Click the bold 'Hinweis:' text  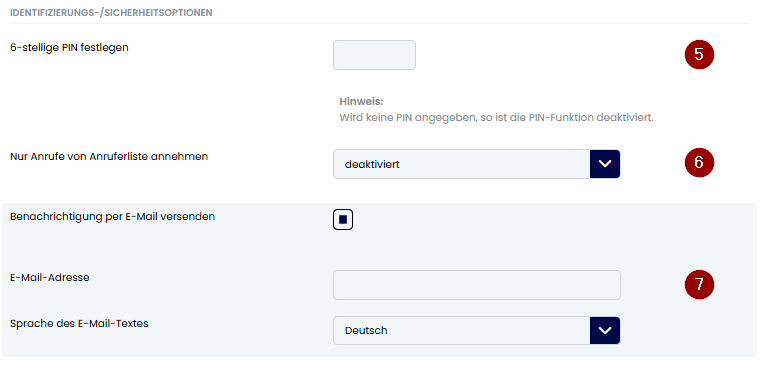click(361, 102)
